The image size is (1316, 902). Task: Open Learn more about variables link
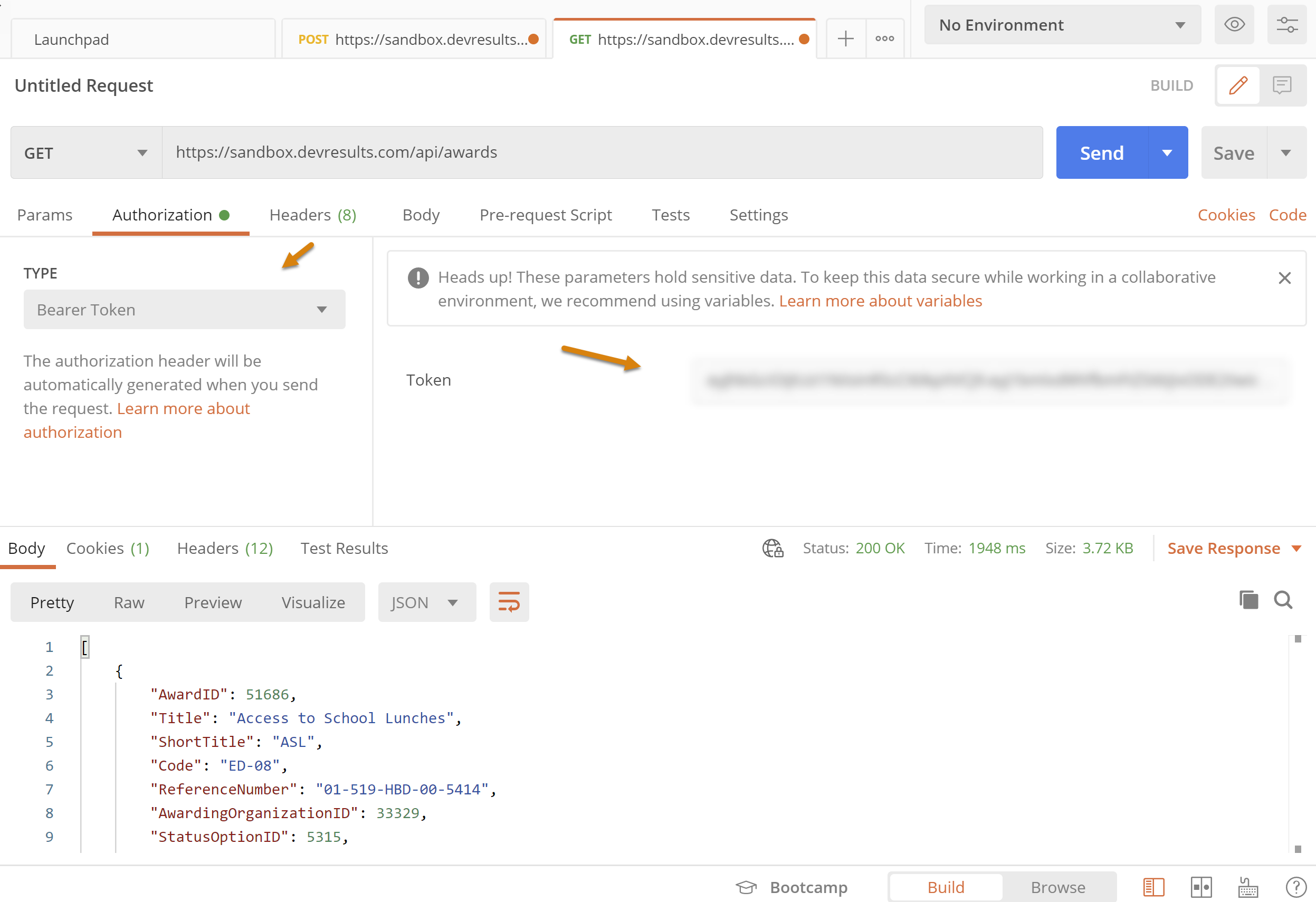click(x=880, y=301)
